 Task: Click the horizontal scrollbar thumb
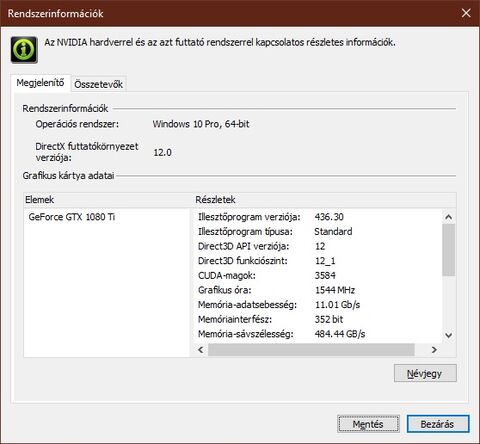311,350
